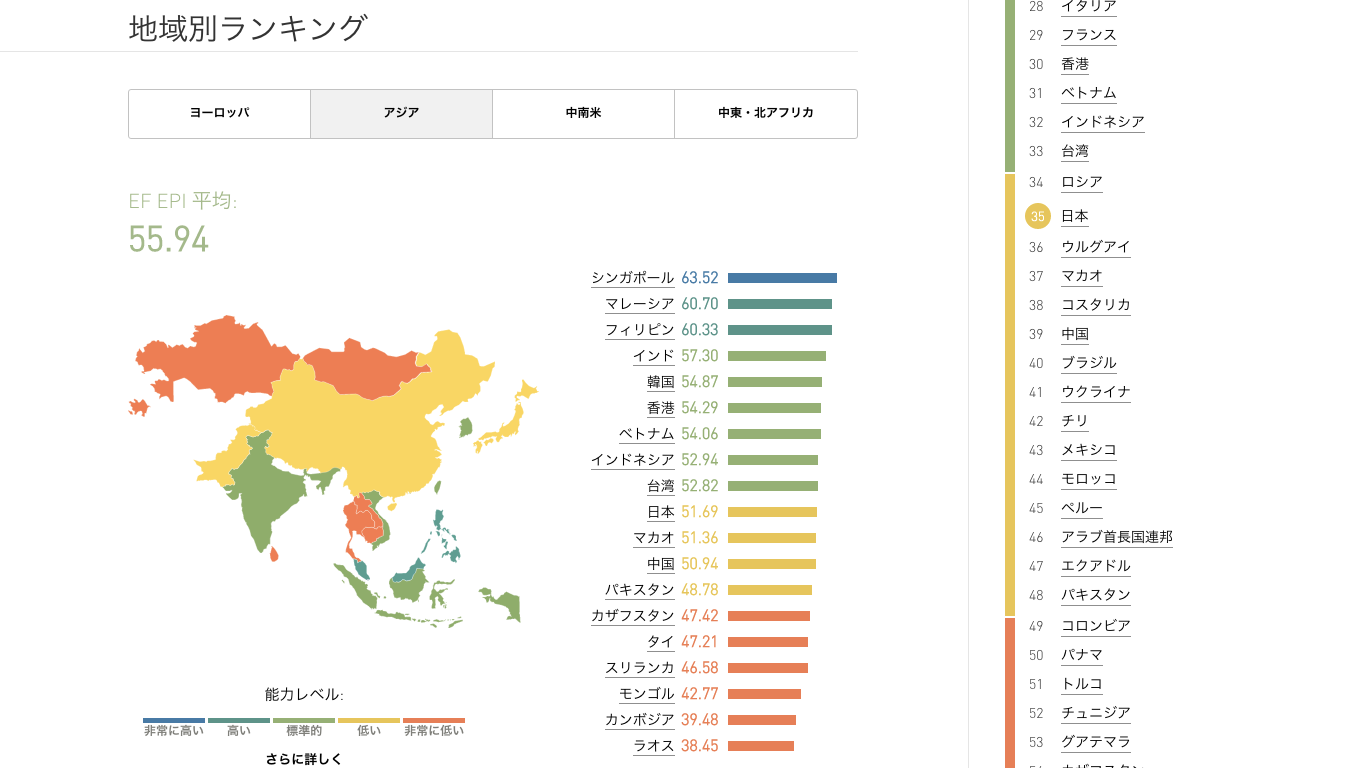Click the スリランカ country link
Image resolution: width=1366 pixels, height=768 pixels.
pos(640,668)
